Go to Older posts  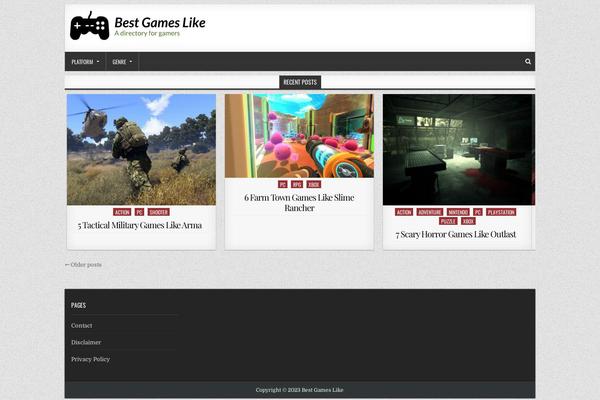(x=83, y=264)
